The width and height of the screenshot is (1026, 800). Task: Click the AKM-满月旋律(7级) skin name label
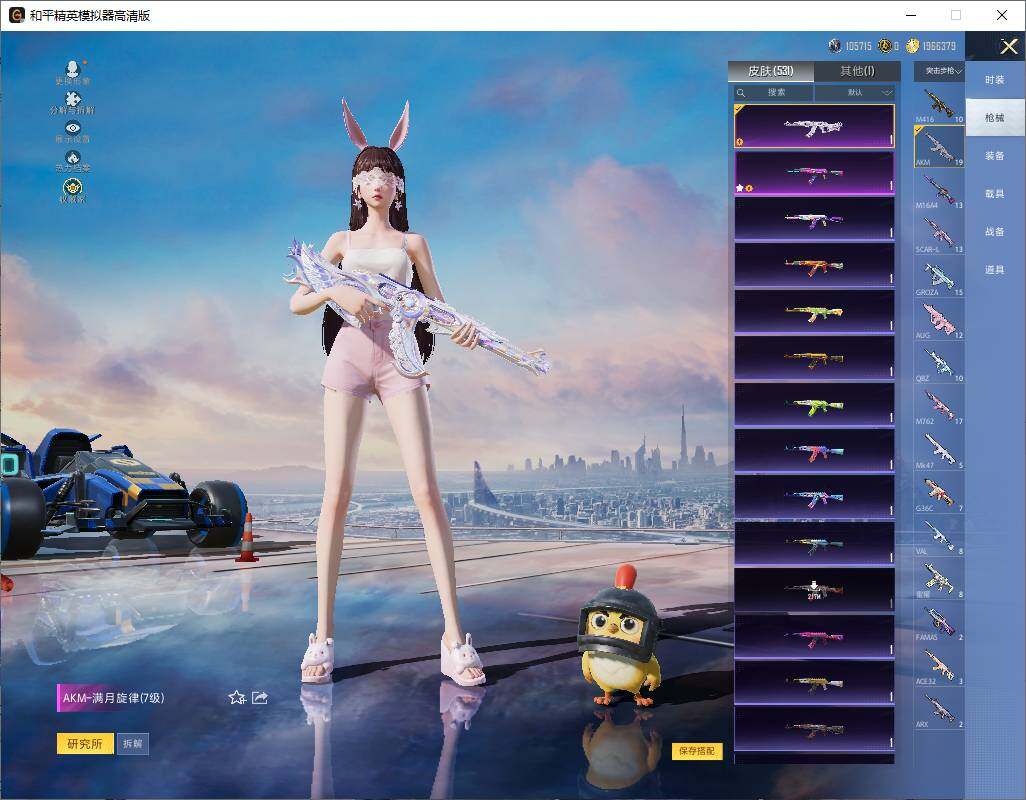[x=113, y=698]
